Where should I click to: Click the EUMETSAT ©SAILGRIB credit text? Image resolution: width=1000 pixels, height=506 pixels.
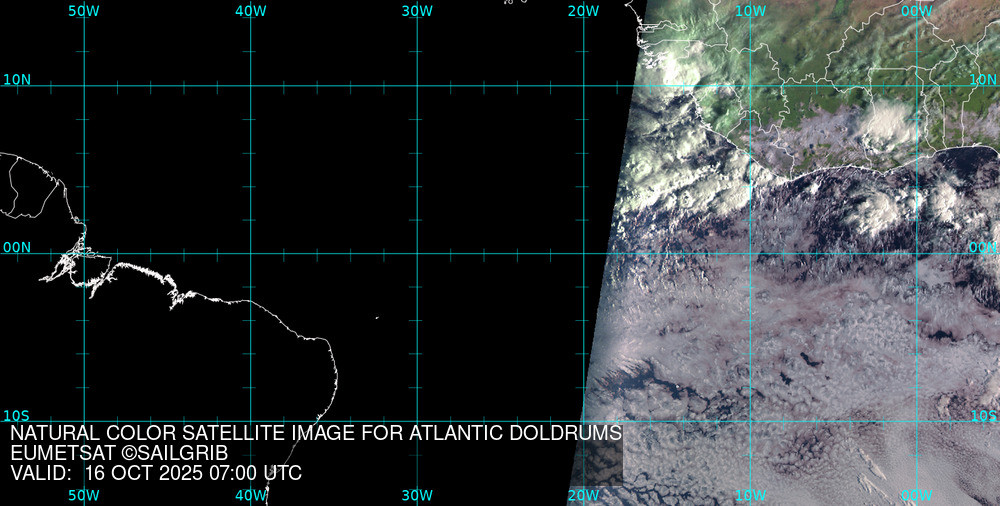[x=119, y=453]
